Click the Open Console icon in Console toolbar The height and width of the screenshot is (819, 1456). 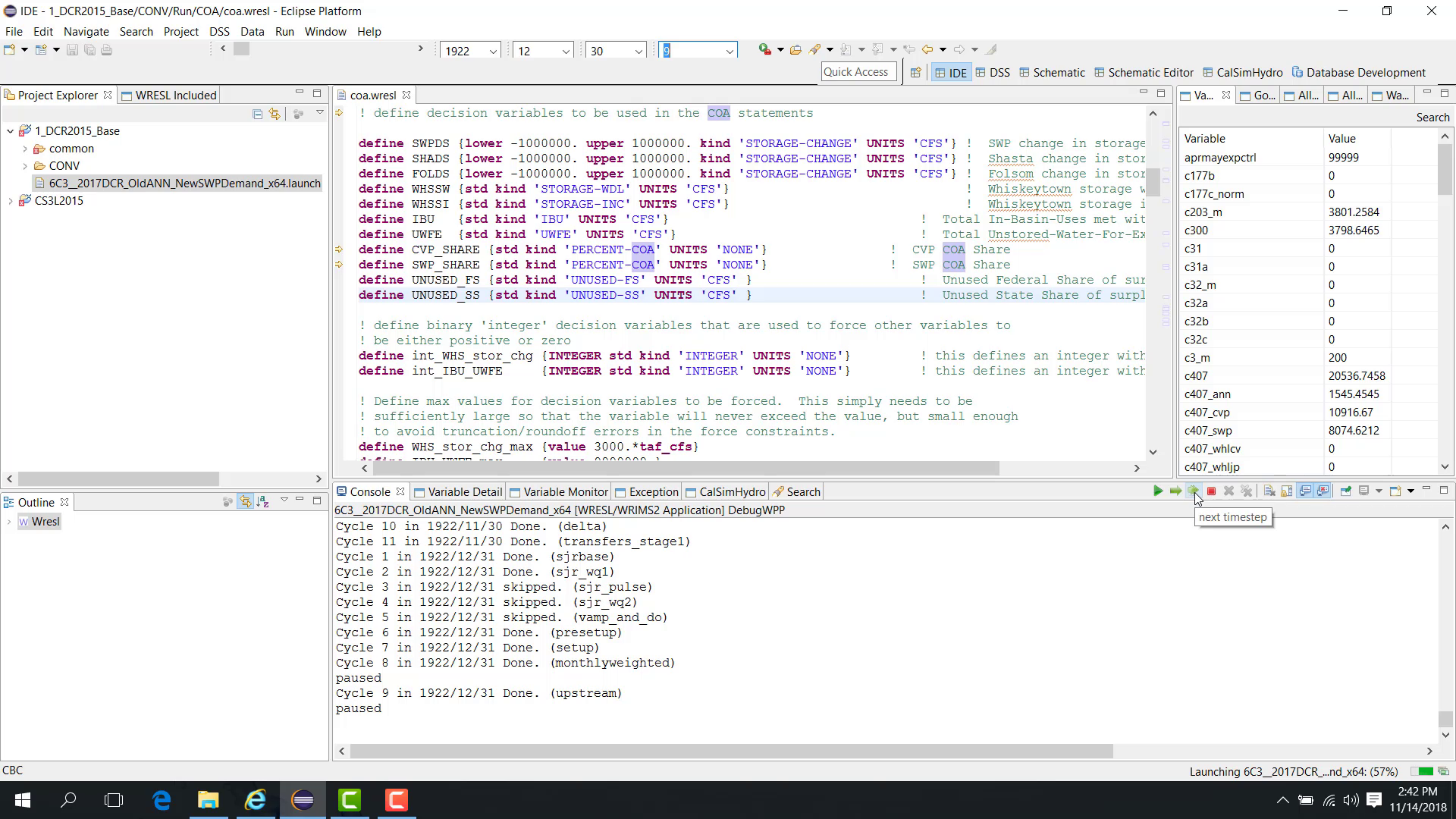[x=1395, y=491]
